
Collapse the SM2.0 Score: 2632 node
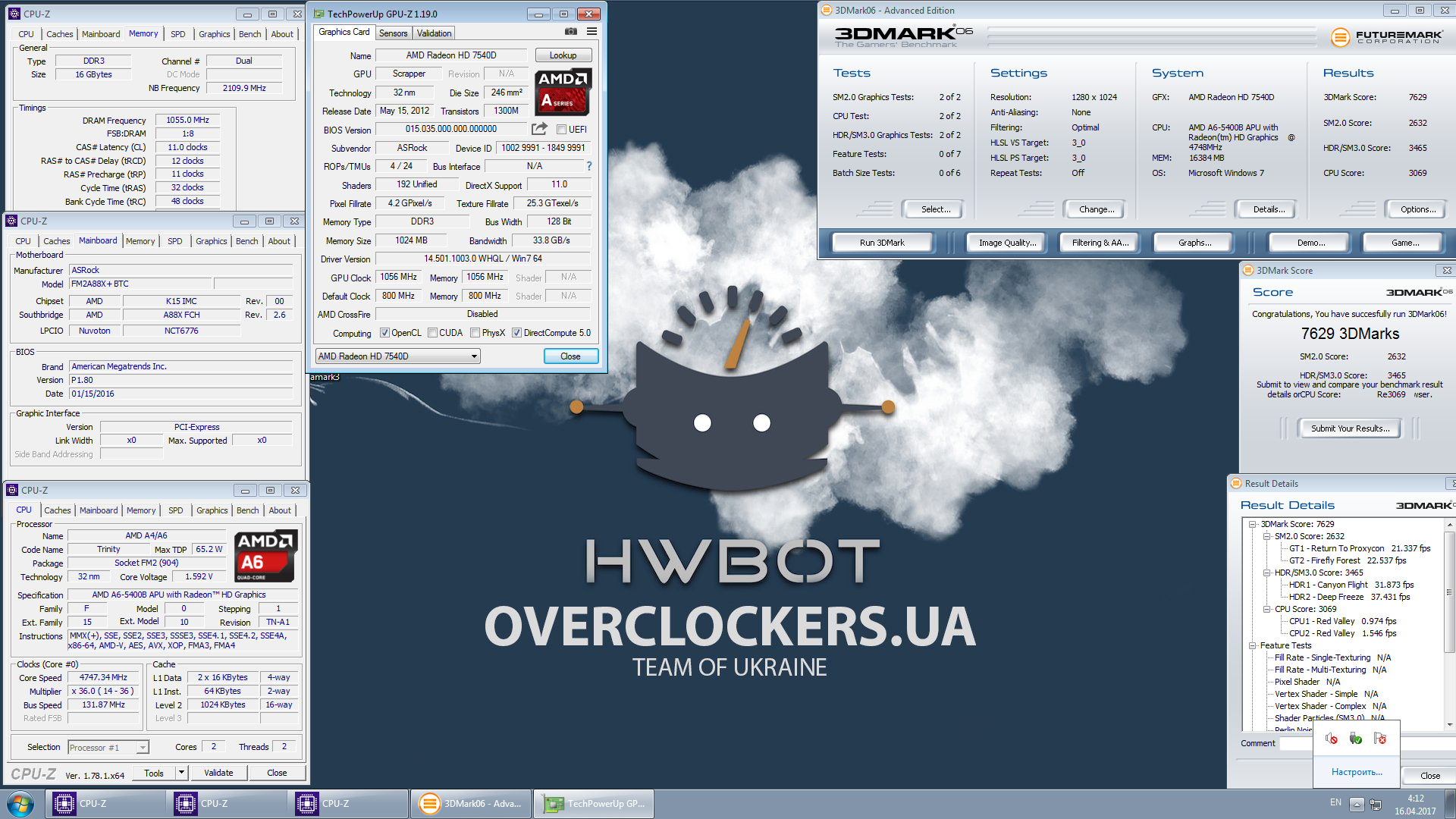click(1266, 536)
